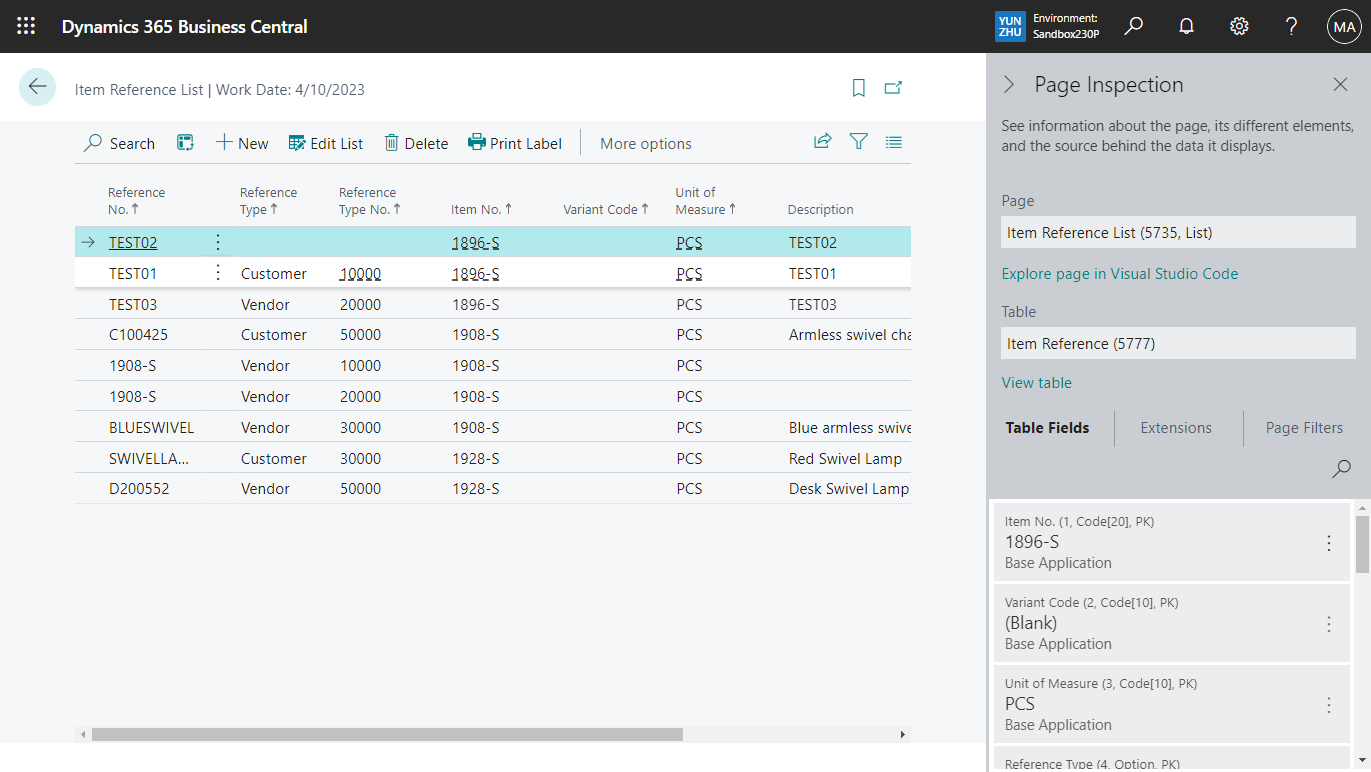Open the More options menu
Viewport: 1371px width, 772px height.
tap(645, 143)
